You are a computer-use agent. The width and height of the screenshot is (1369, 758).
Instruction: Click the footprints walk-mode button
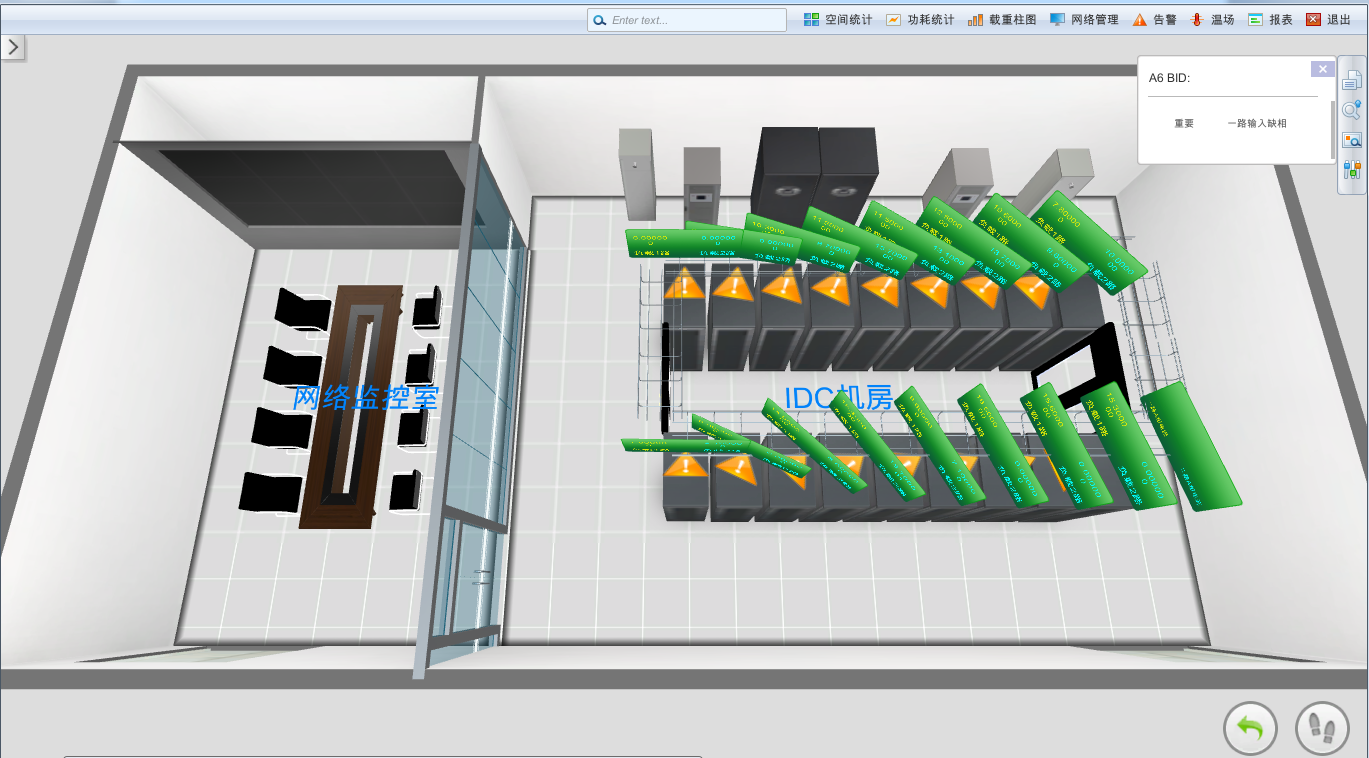pyautogui.click(x=1322, y=728)
